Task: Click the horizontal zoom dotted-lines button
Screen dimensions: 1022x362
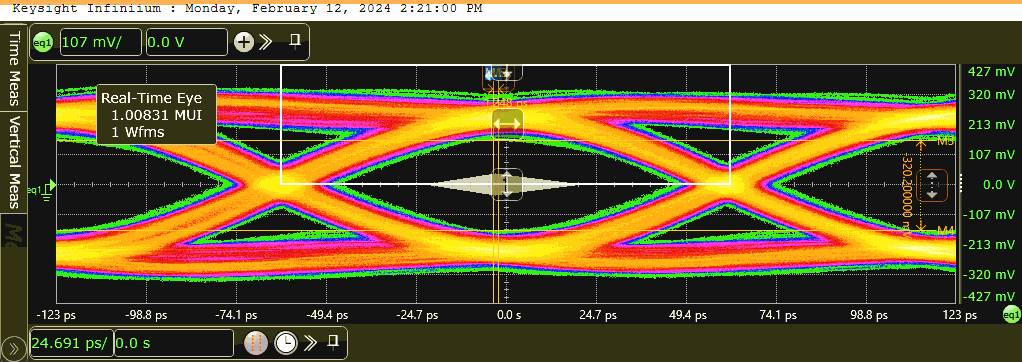Action: click(256, 342)
